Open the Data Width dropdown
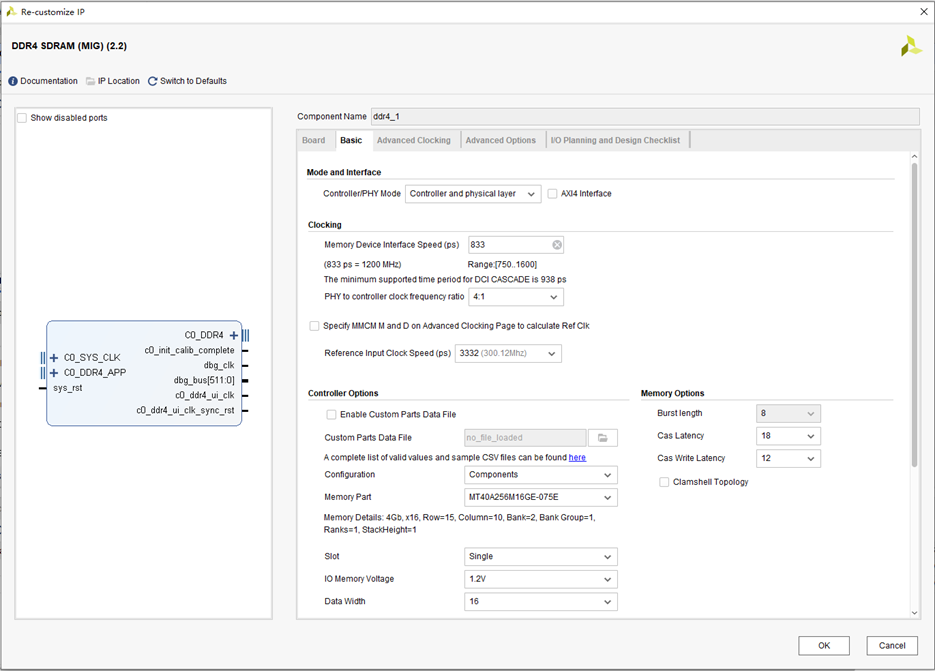Viewport: 935px width, 671px height. tap(540, 602)
